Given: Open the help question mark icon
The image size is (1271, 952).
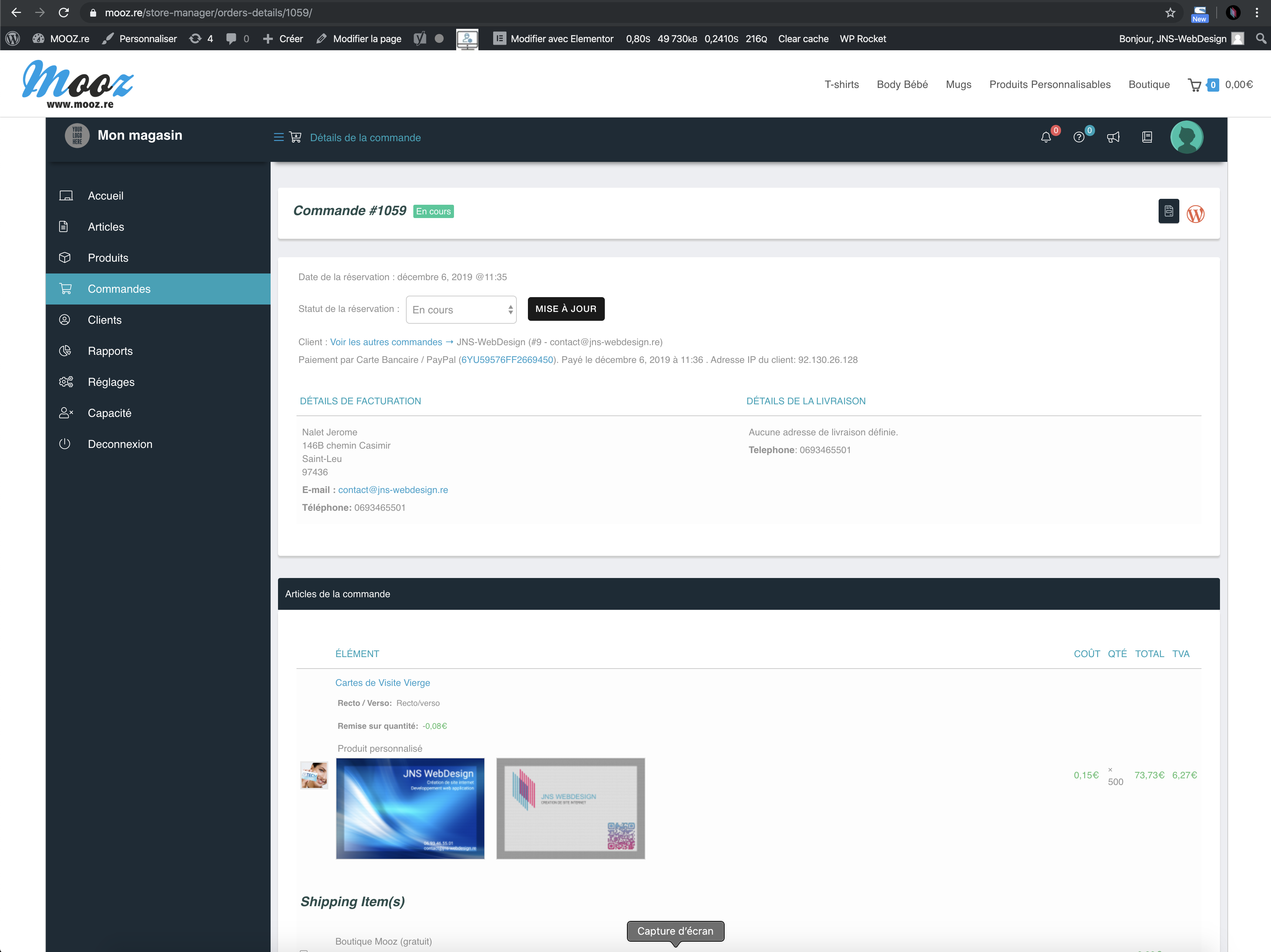Looking at the screenshot, I should tap(1078, 137).
